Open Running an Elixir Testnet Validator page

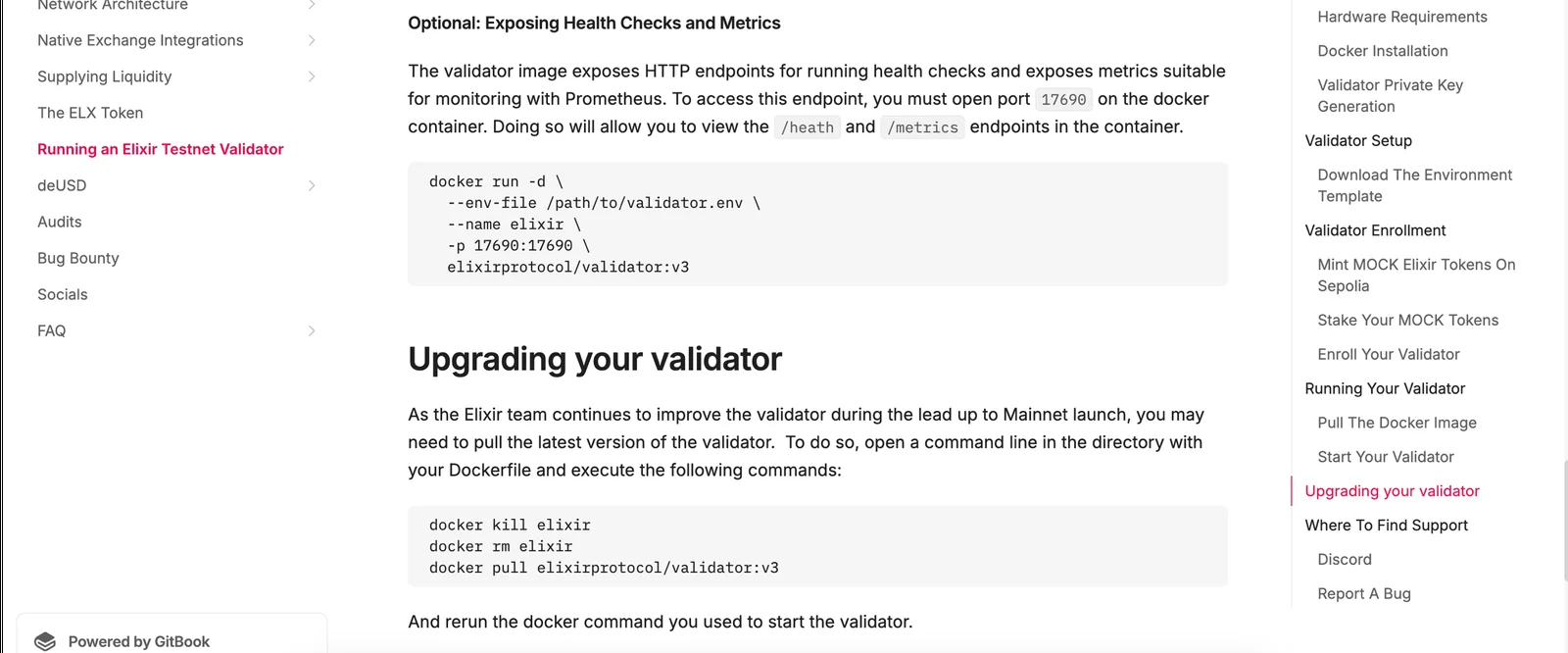(161, 149)
